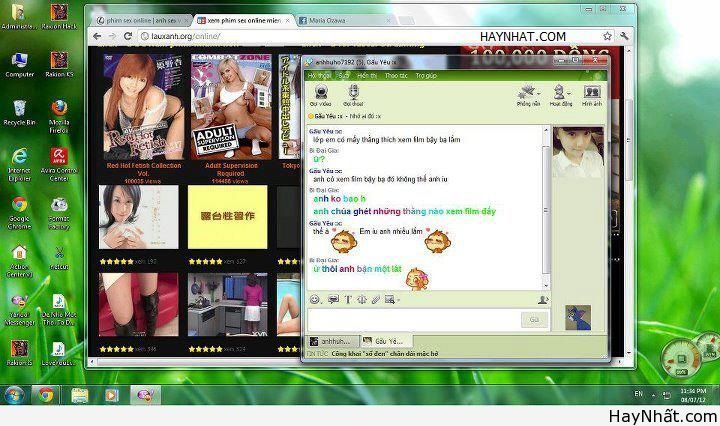Expand the emoticon dropdown arrow

coord(321,301)
